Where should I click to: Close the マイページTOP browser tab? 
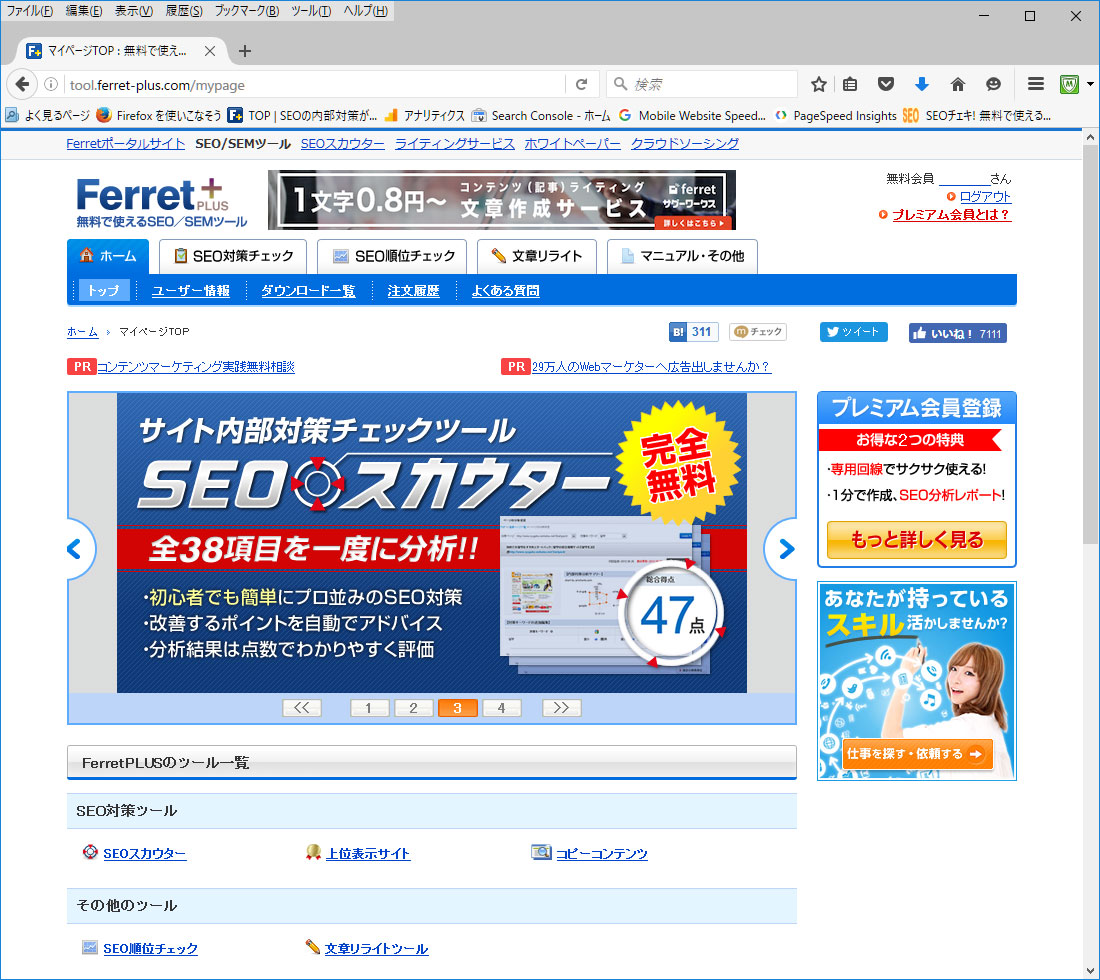click(x=210, y=51)
